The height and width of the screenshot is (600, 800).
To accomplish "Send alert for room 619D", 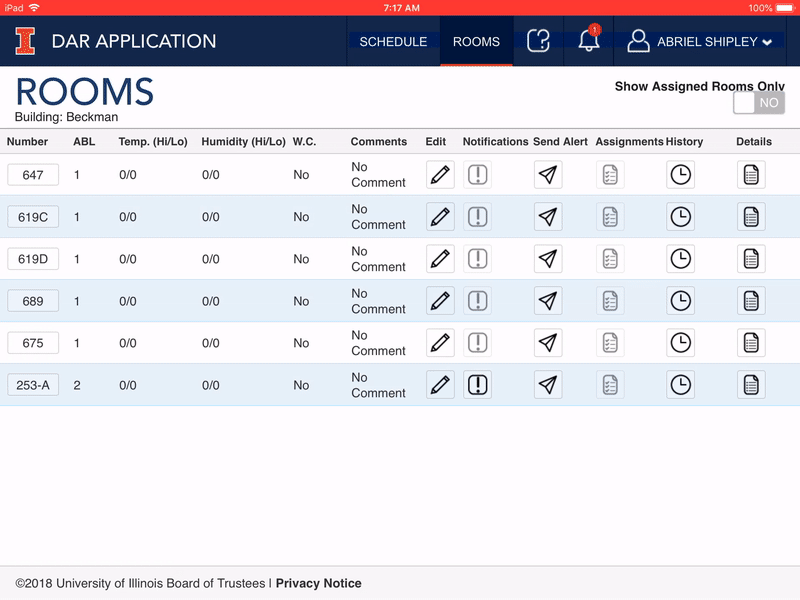I will (548, 259).
